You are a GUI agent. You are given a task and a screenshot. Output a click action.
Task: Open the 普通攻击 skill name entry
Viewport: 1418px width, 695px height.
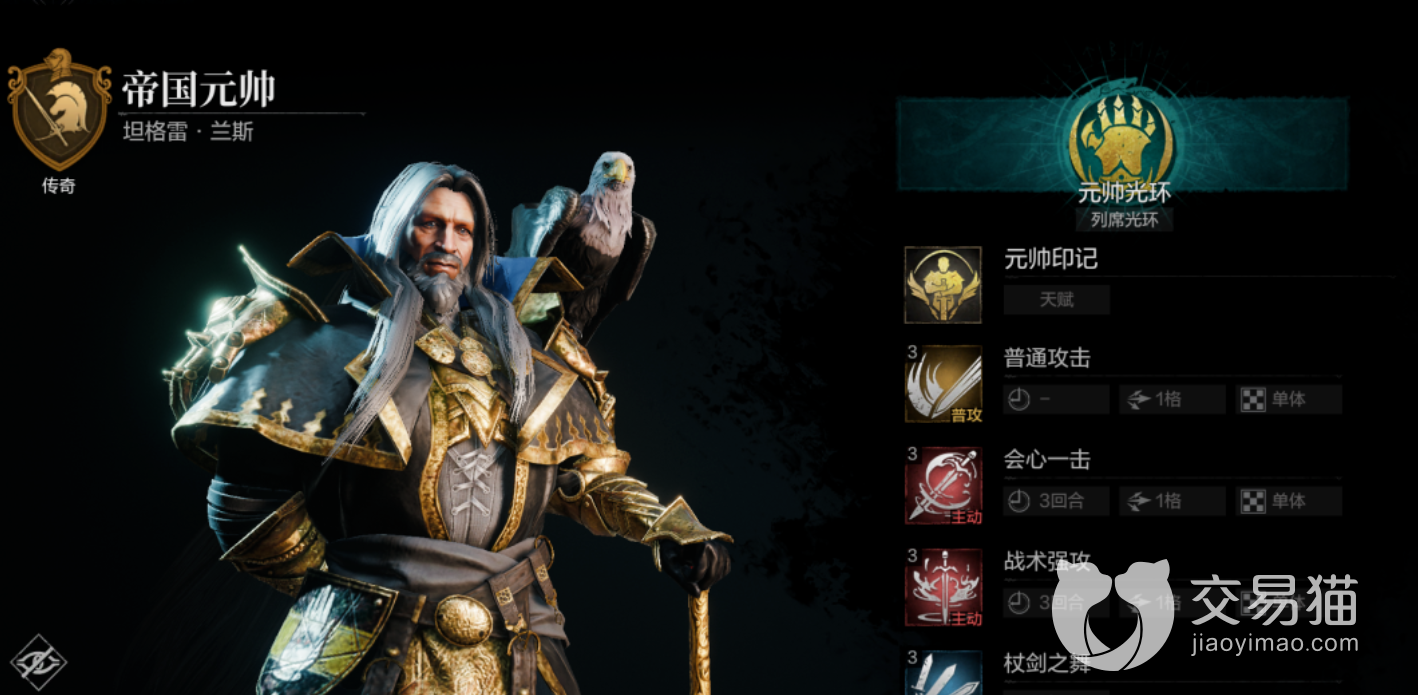(x=1047, y=358)
